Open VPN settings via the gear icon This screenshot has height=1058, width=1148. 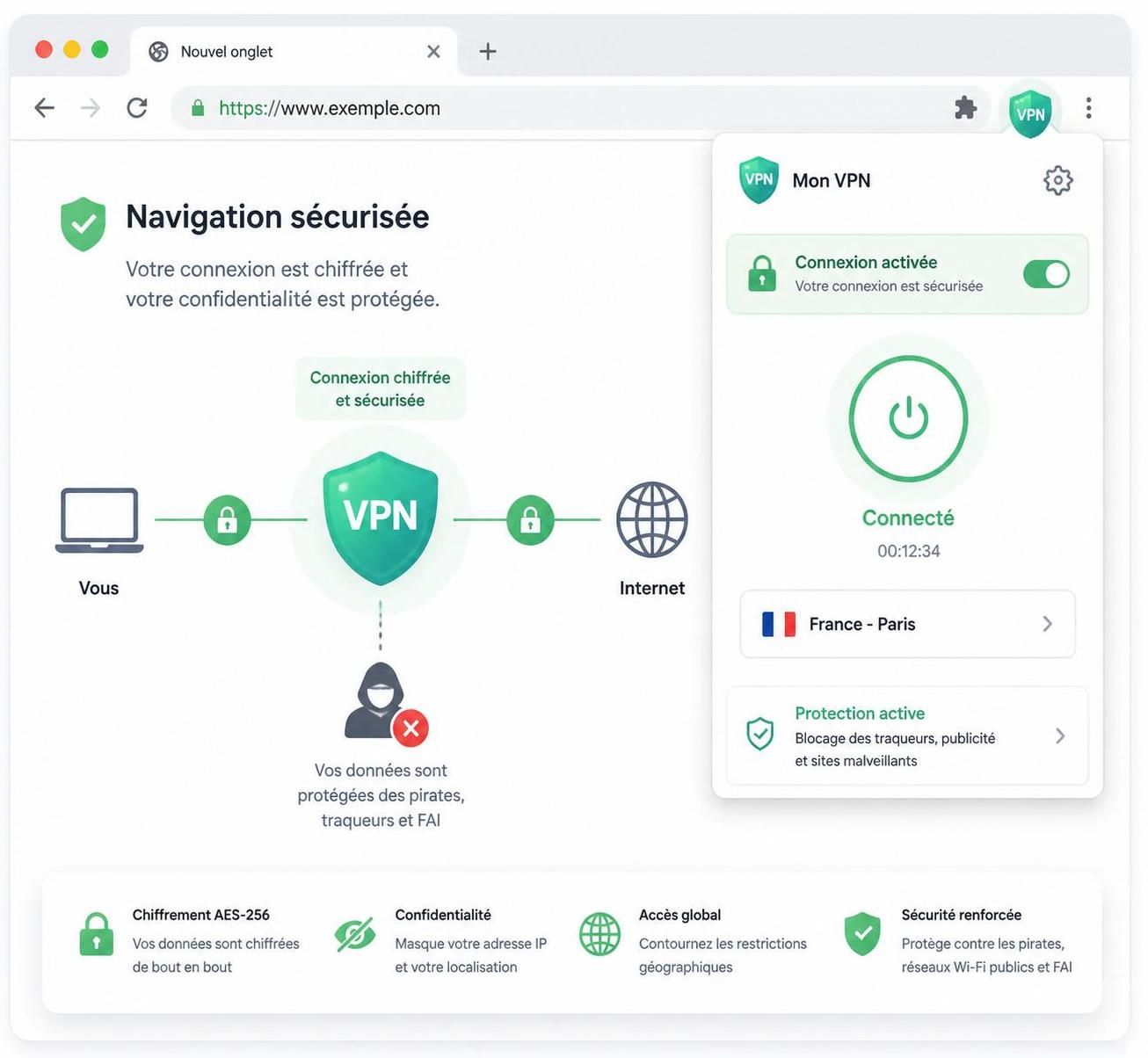click(x=1057, y=180)
